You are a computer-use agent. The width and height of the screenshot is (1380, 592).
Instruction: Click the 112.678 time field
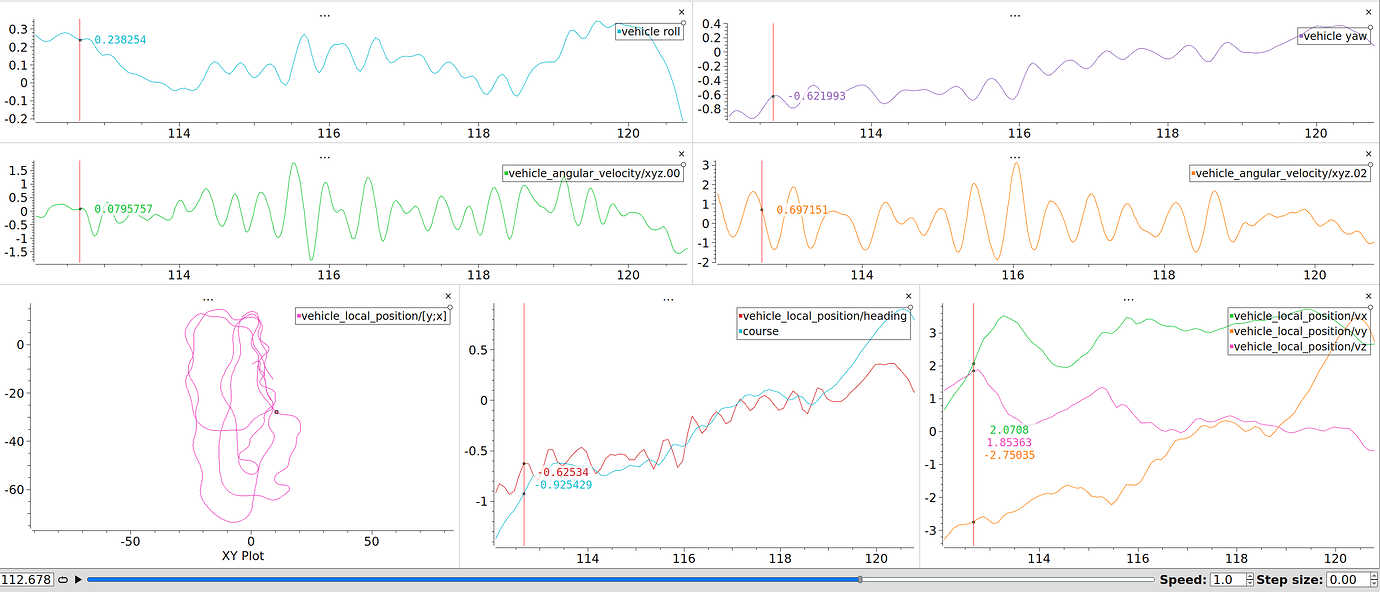coord(27,580)
